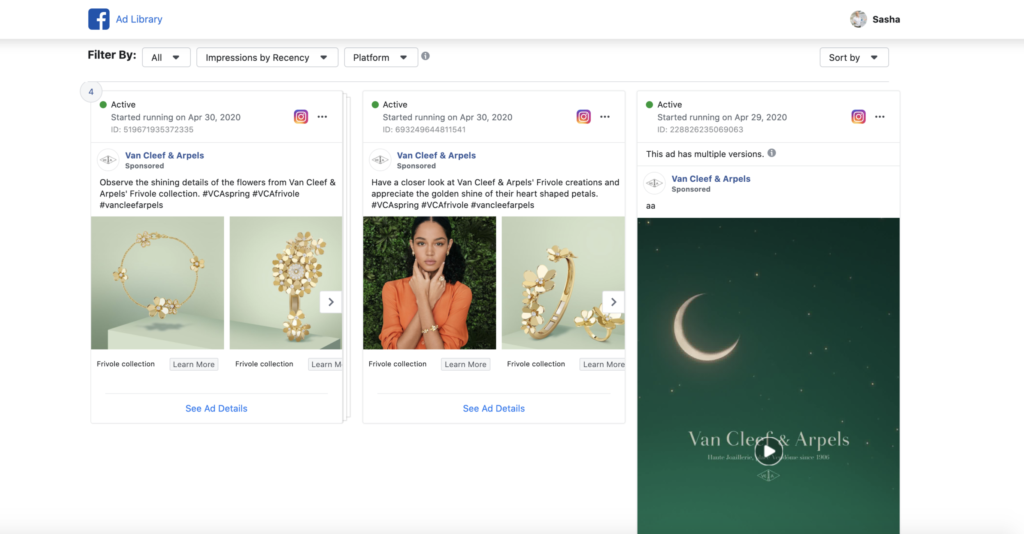This screenshot has width=1024, height=534.
Task: Click the info icon beside Platform
Action: point(425,56)
